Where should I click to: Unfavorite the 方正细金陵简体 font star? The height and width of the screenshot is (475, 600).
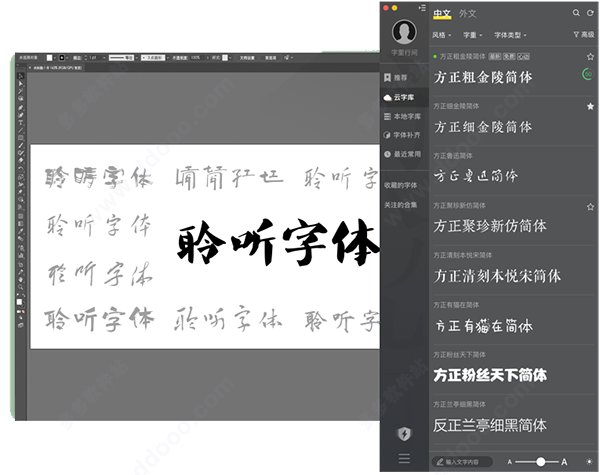coord(590,106)
